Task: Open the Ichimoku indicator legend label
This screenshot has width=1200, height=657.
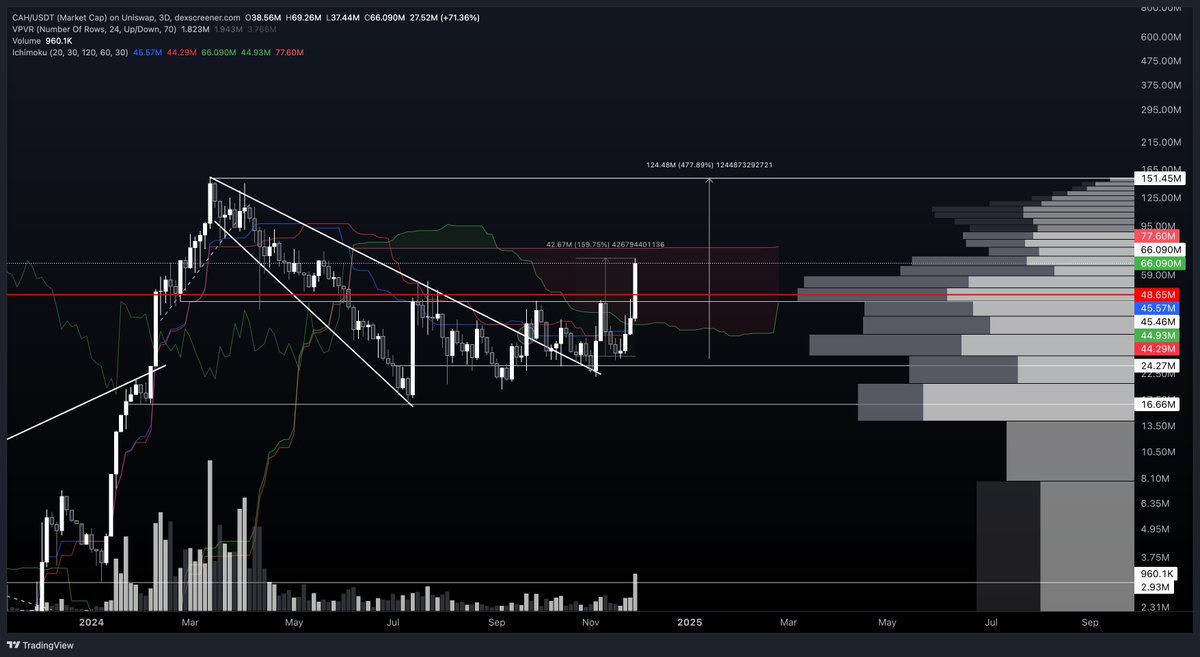Action: coord(69,55)
